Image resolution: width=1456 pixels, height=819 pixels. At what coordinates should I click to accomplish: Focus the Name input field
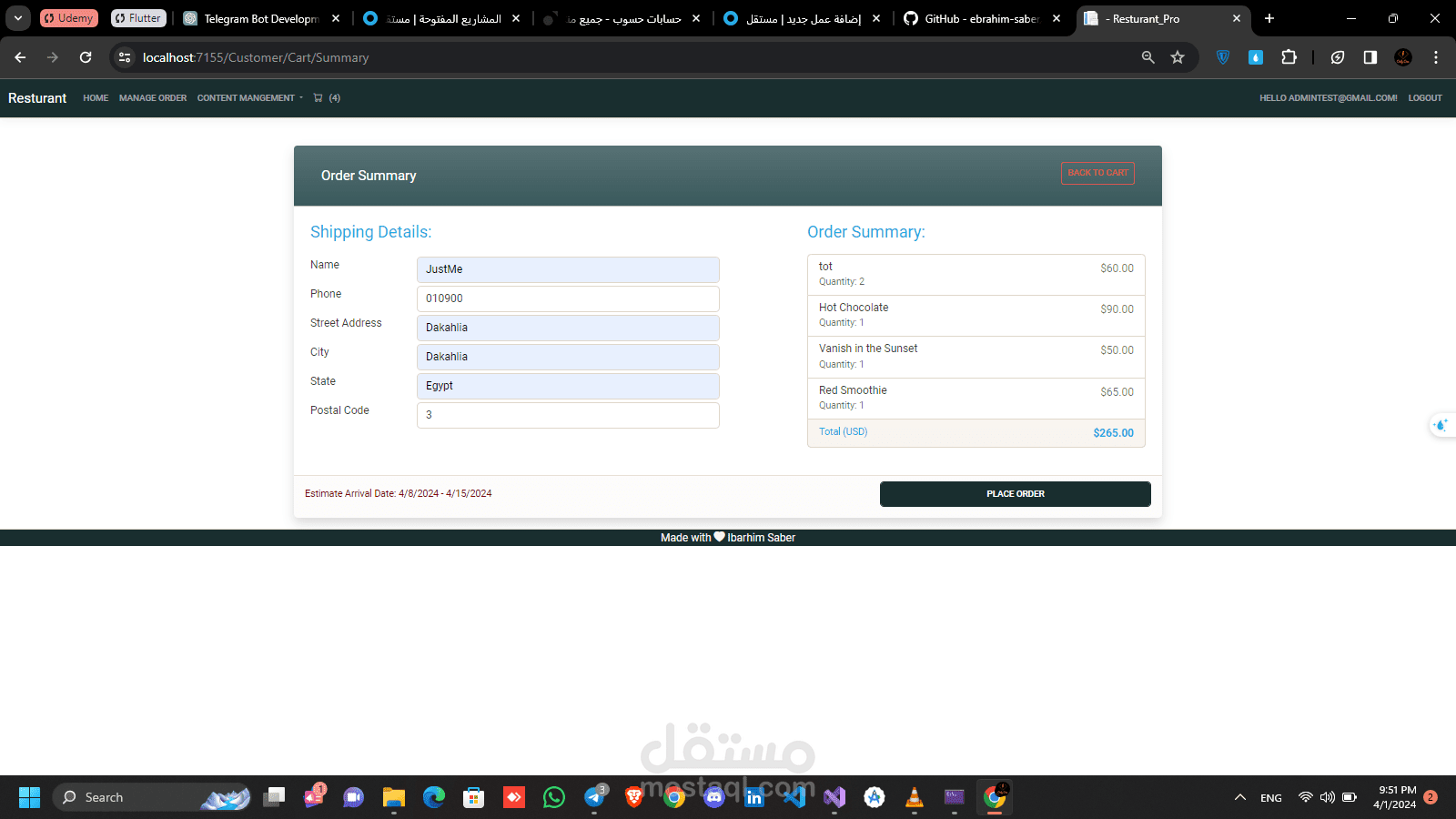[x=568, y=269]
